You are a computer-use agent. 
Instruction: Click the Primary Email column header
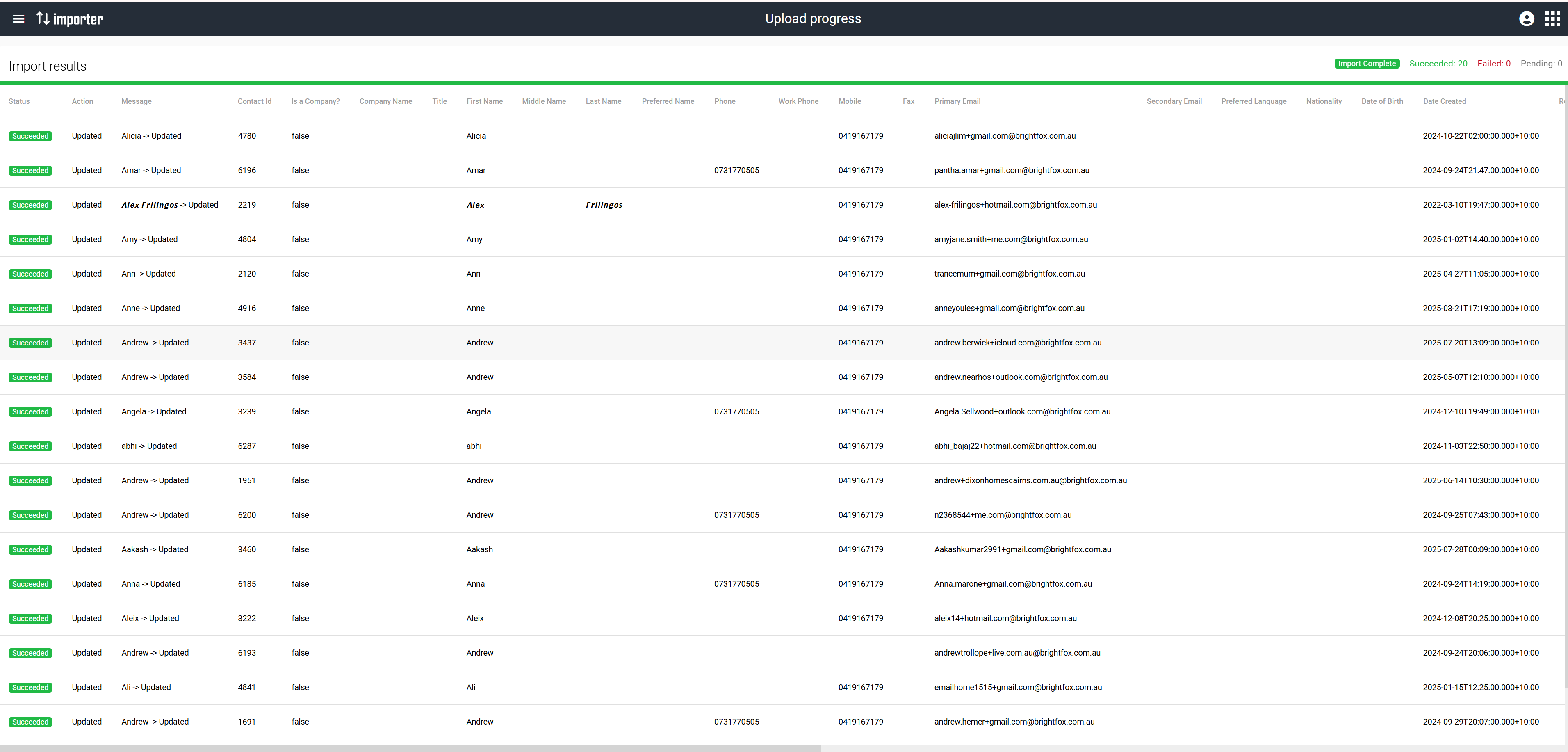pos(957,101)
